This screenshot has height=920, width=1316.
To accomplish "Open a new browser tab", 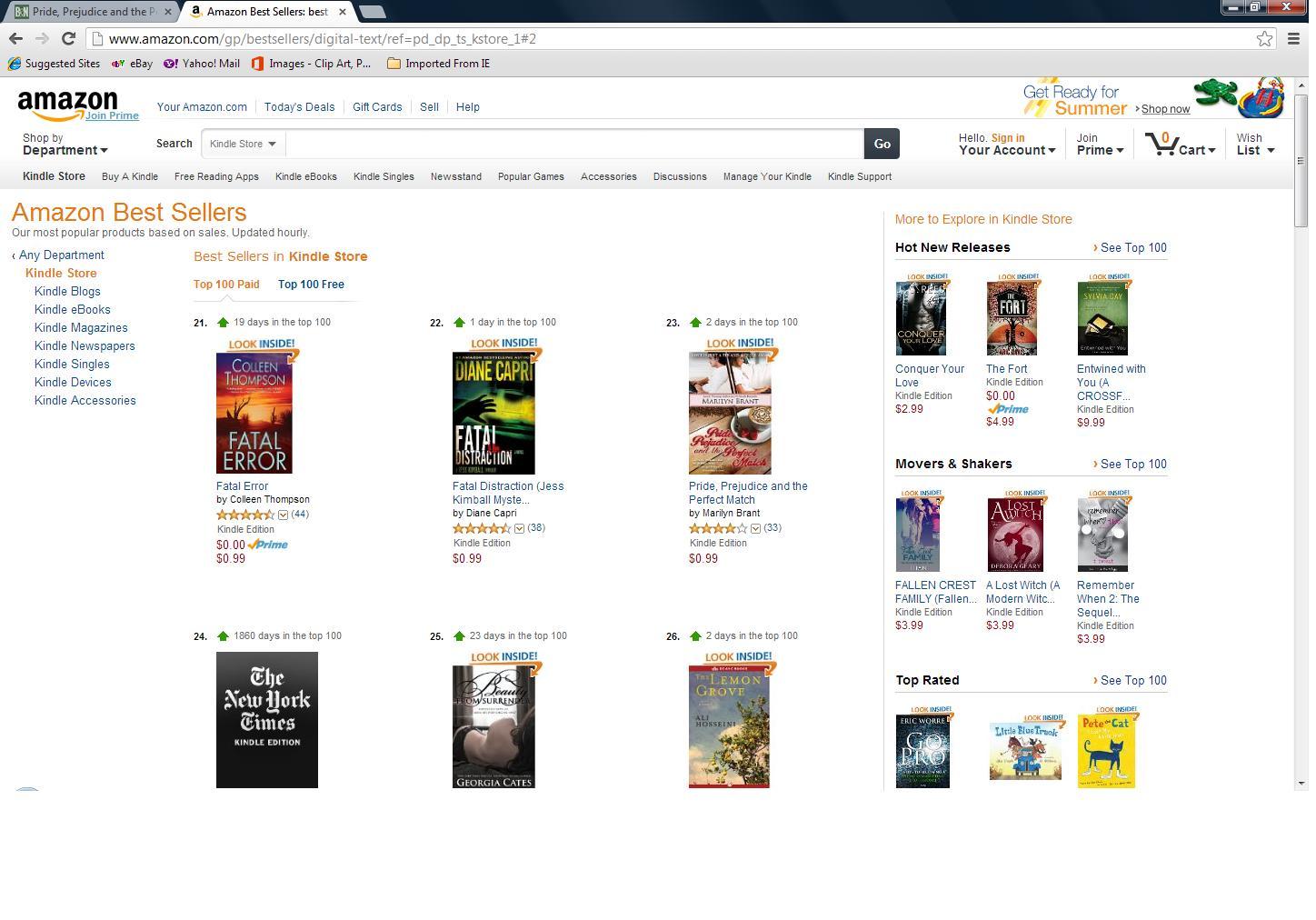I will click(372, 12).
